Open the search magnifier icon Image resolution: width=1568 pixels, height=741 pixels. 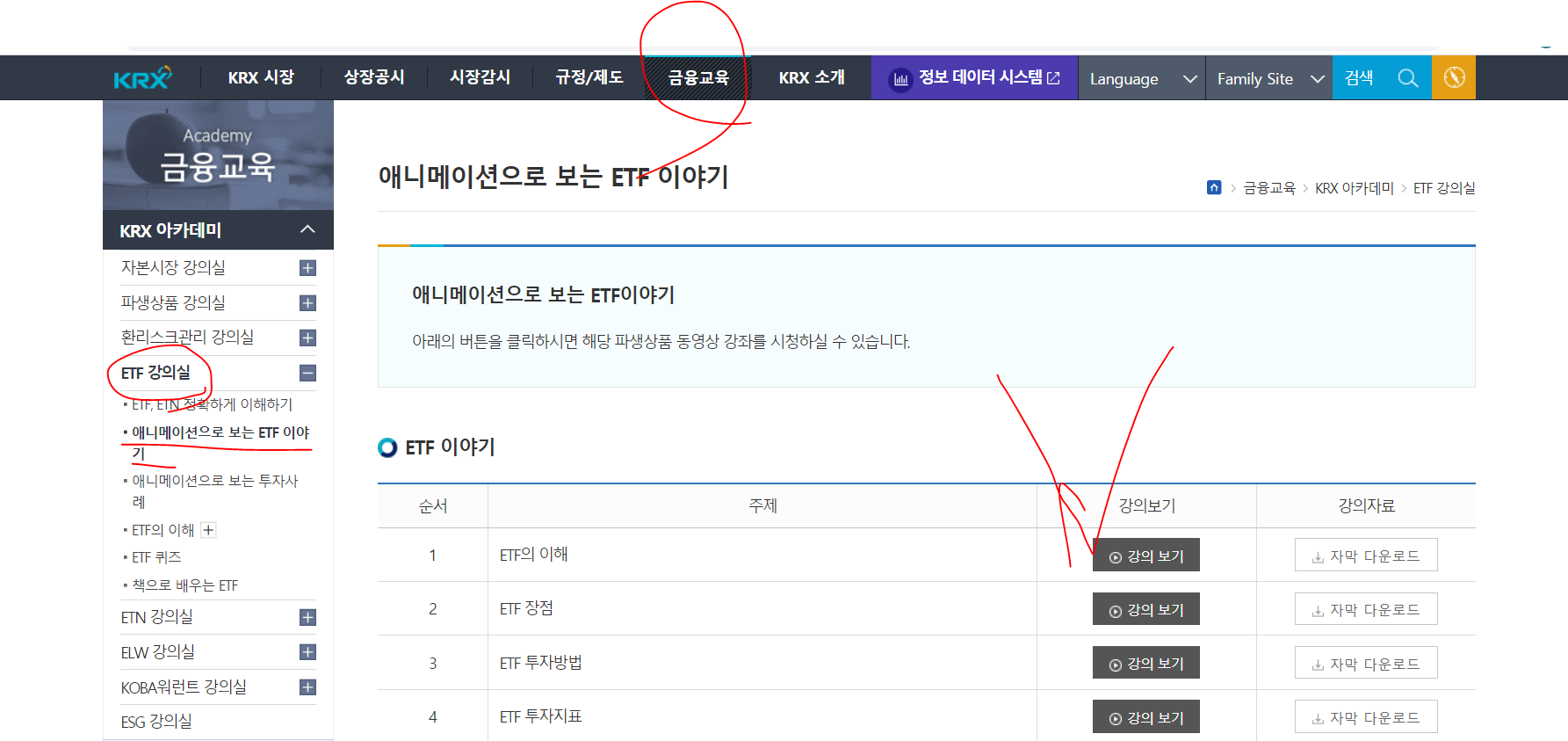tap(1408, 78)
